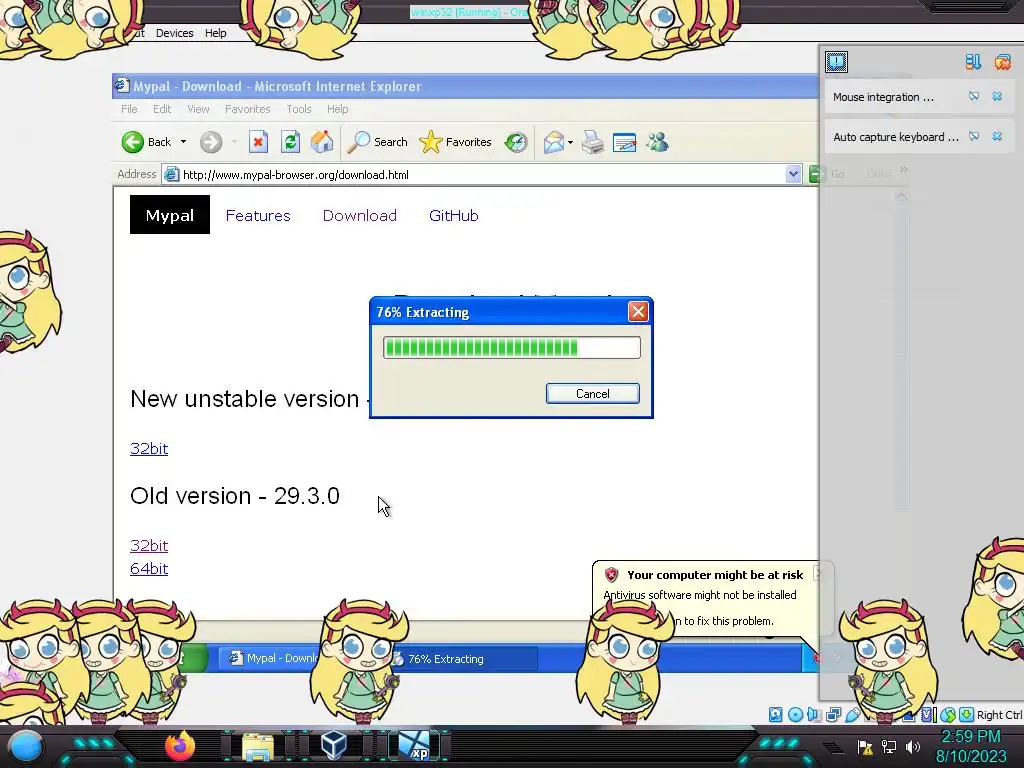Close the 76% Extracting dialog

pyautogui.click(x=638, y=312)
